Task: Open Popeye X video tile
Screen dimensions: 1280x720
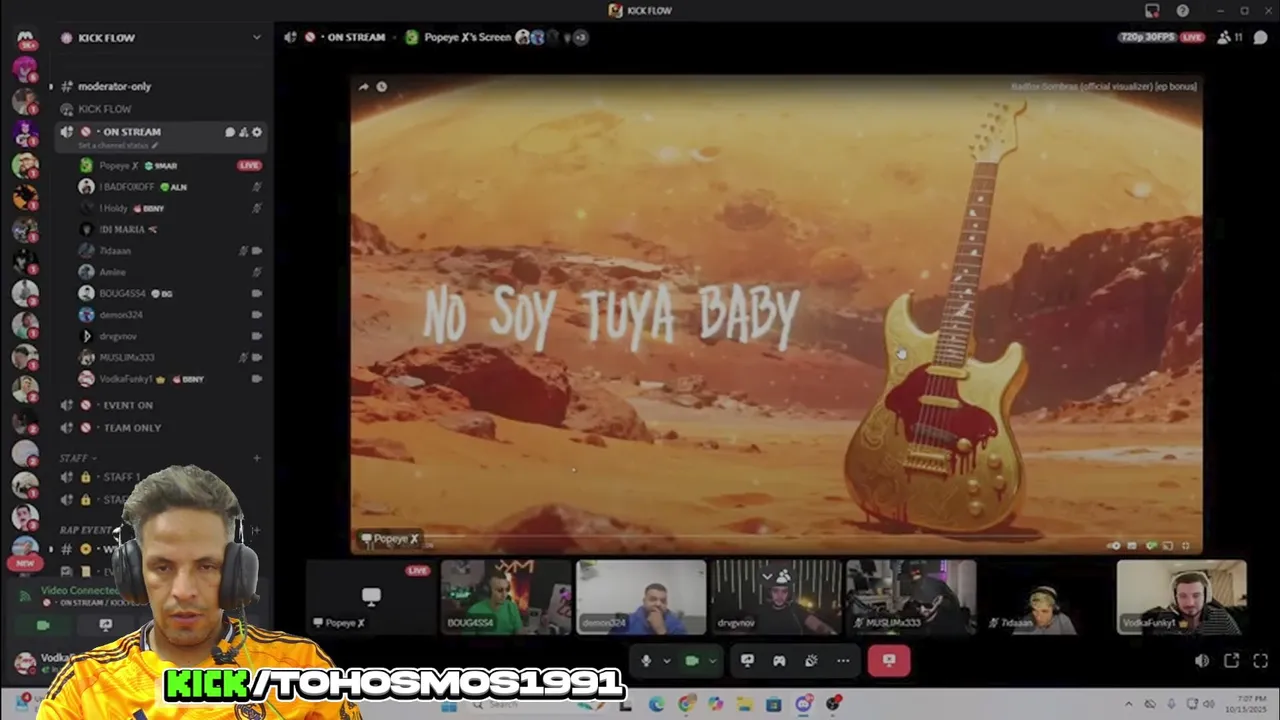Action: coord(370,597)
